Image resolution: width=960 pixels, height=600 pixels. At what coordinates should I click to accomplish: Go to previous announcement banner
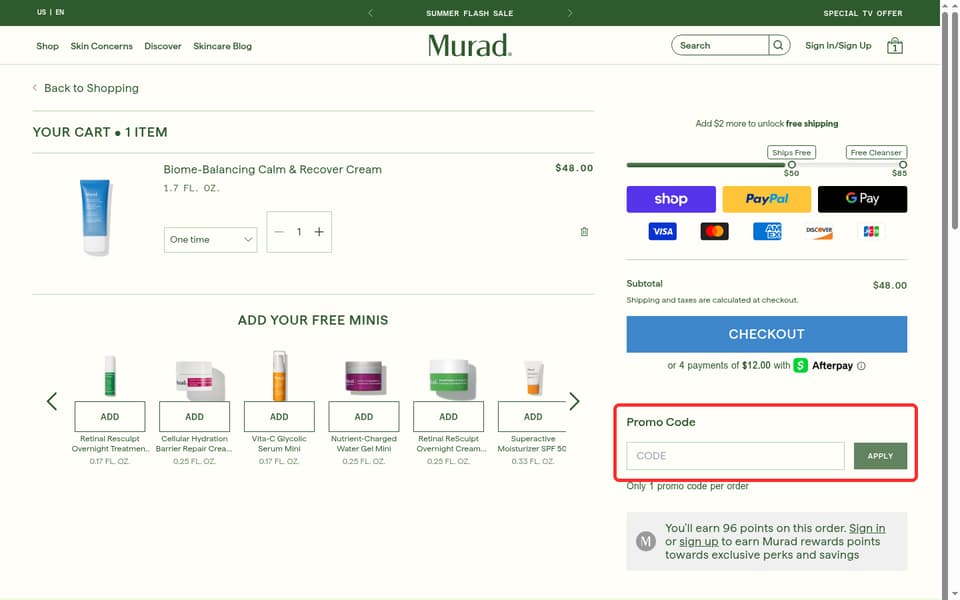point(370,13)
